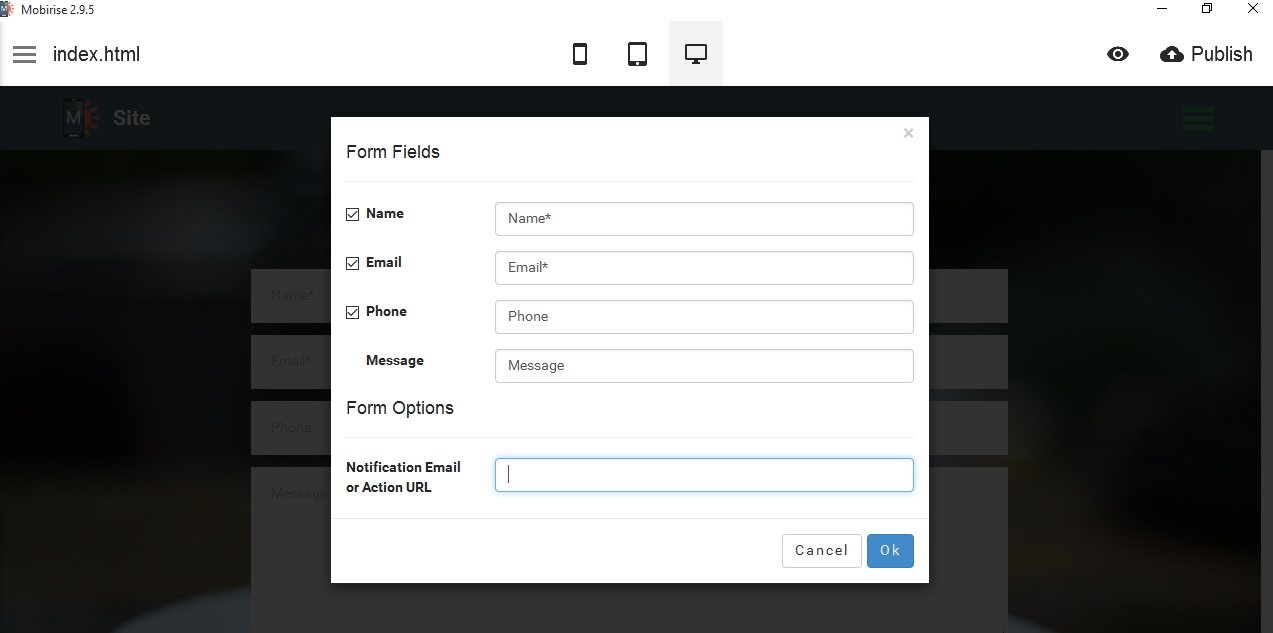The height and width of the screenshot is (633, 1273).
Task: Uncheck the Phone checkbox
Action: [x=352, y=311]
